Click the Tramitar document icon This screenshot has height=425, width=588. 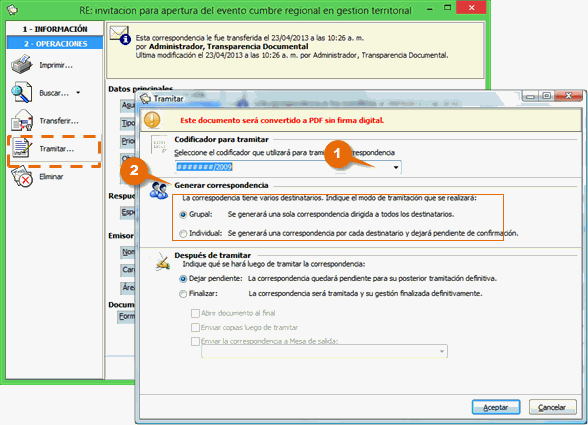[x=22, y=147]
